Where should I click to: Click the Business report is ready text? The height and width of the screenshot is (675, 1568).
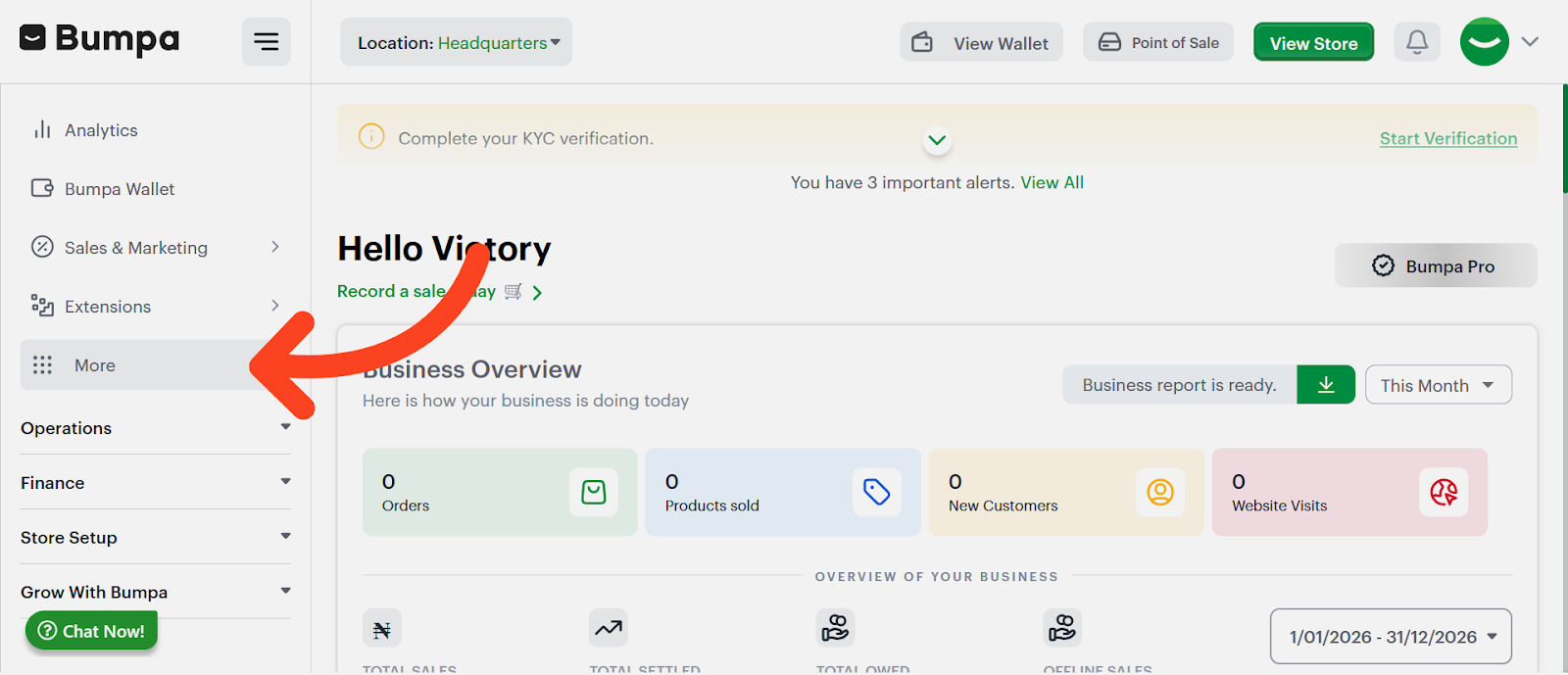click(1179, 385)
